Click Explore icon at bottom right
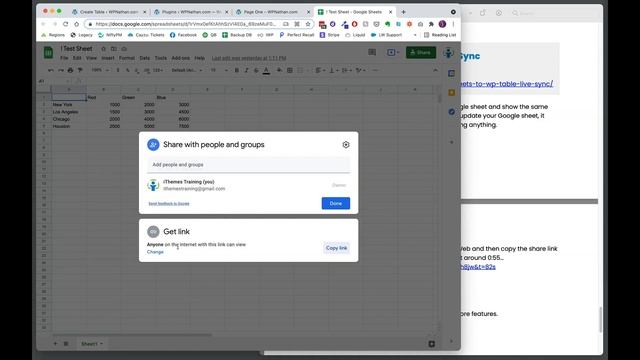Image resolution: width=640 pixels, height=360 pixels. click(431, 344)
